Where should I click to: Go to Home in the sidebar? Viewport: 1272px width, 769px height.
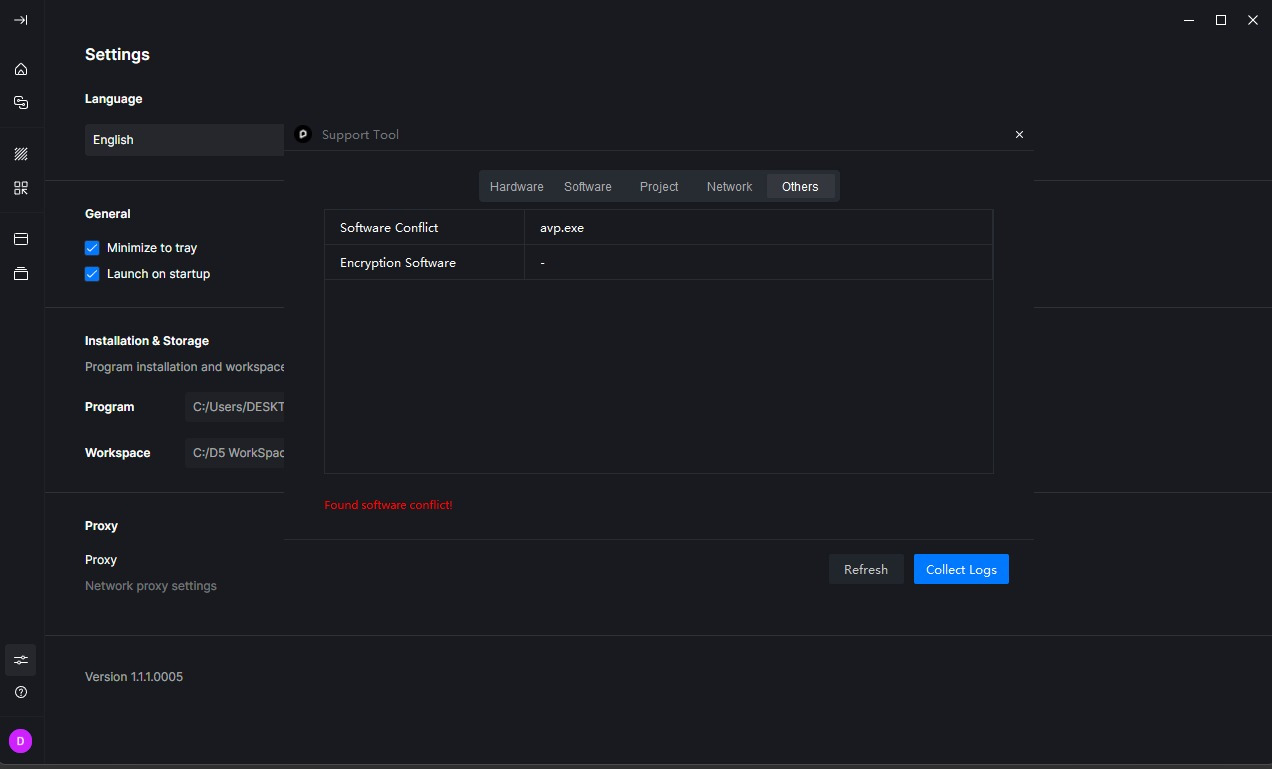[x=21, y=69]
